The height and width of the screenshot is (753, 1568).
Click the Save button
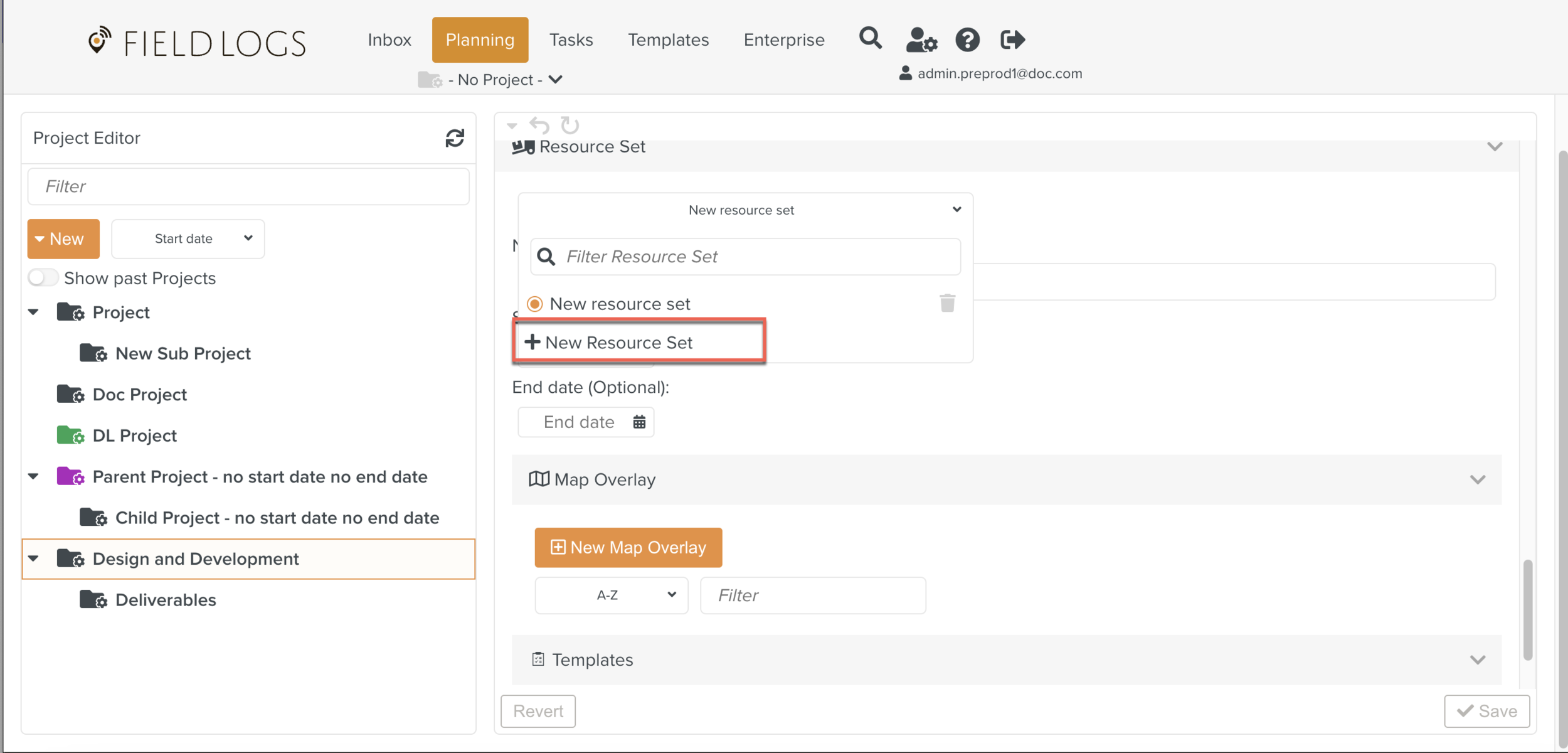tap(1486, 711)
